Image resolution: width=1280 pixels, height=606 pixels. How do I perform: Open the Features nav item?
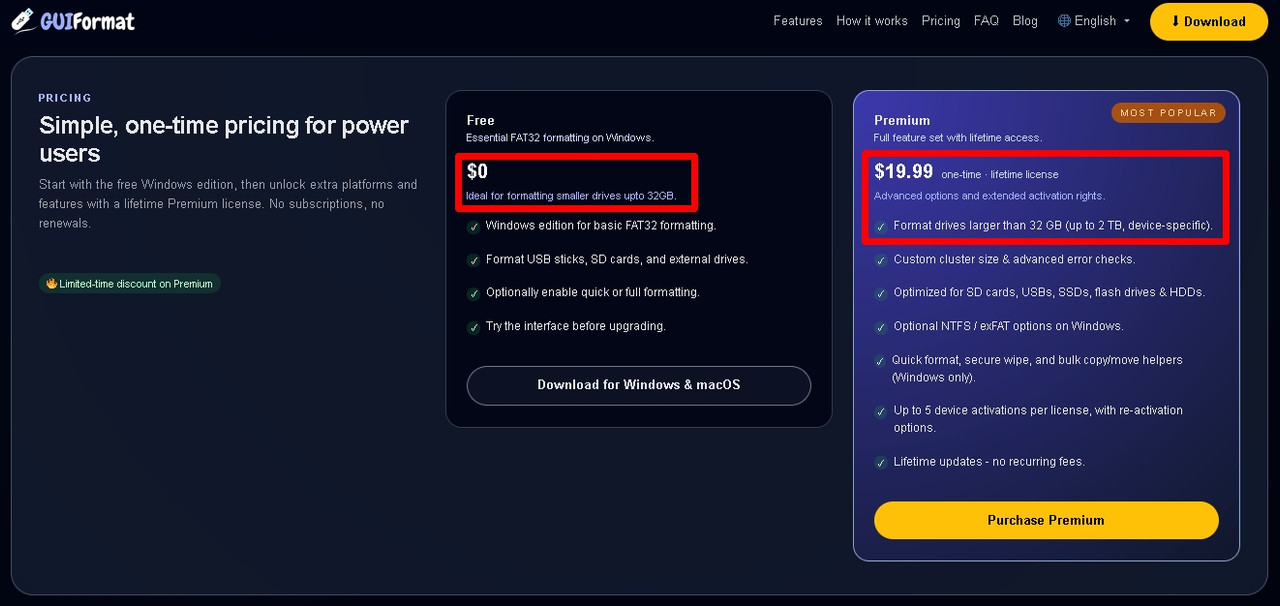[x=798, y=21]
